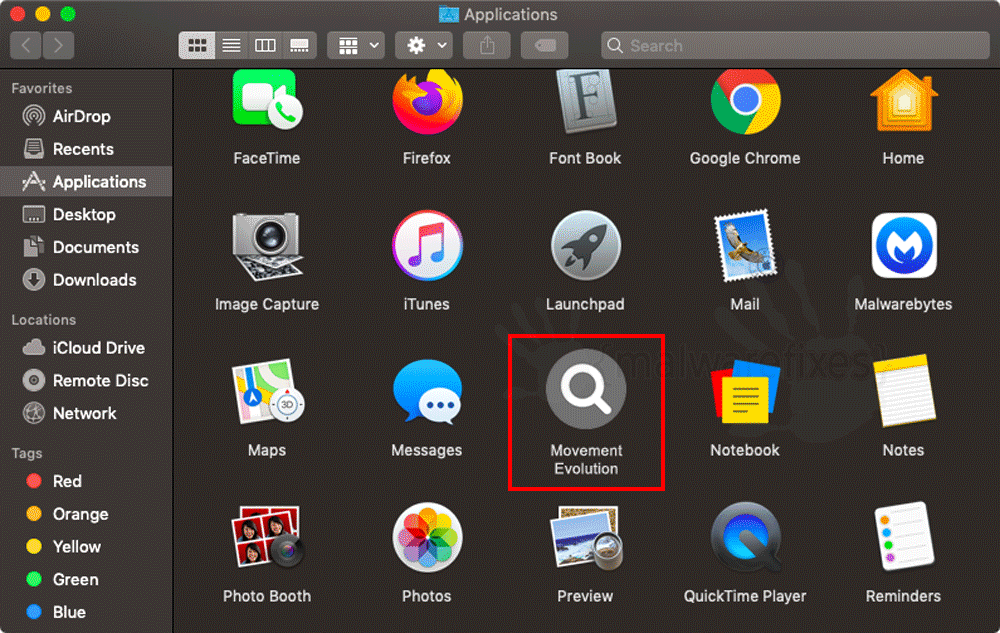This screenshot has width=1000, height=633.
Task: Click the Mail stamp icon
Action: pyautogui.click(x=745, y=245)
